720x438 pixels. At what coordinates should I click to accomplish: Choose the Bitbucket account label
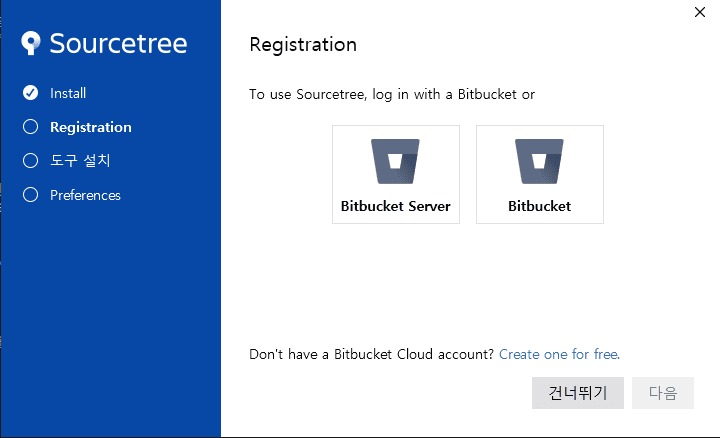tap(540, 206)
